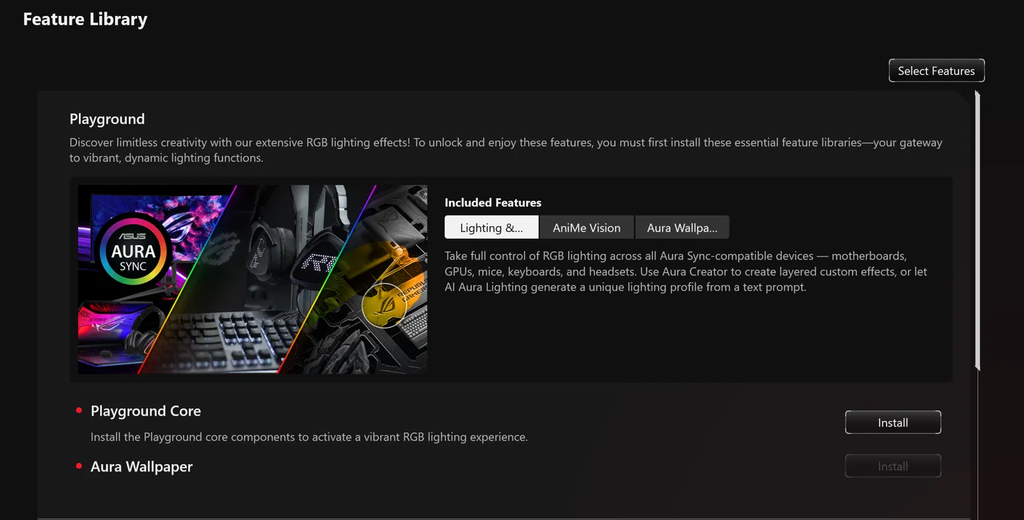The width and height of the screenshot is (1024, 520).
Task: Click the 'Discover limitless creativity' description text
Action: click(505, 150)
